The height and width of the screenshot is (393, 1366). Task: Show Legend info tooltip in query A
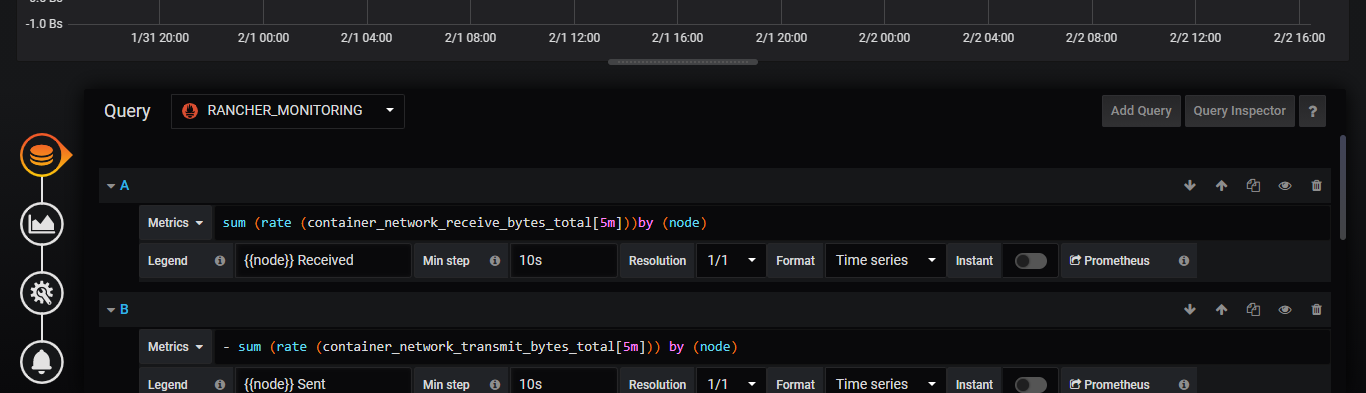pos(220,261)
